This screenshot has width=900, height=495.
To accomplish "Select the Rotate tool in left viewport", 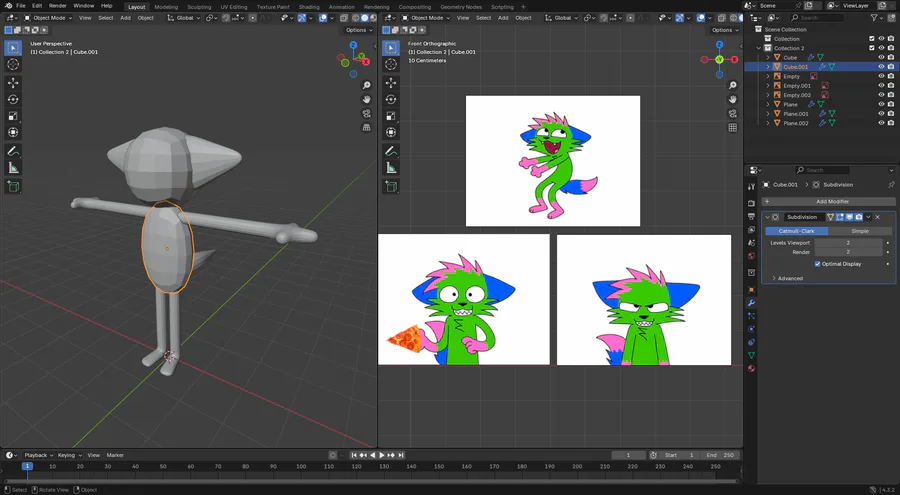I will (x=13, y=99).
